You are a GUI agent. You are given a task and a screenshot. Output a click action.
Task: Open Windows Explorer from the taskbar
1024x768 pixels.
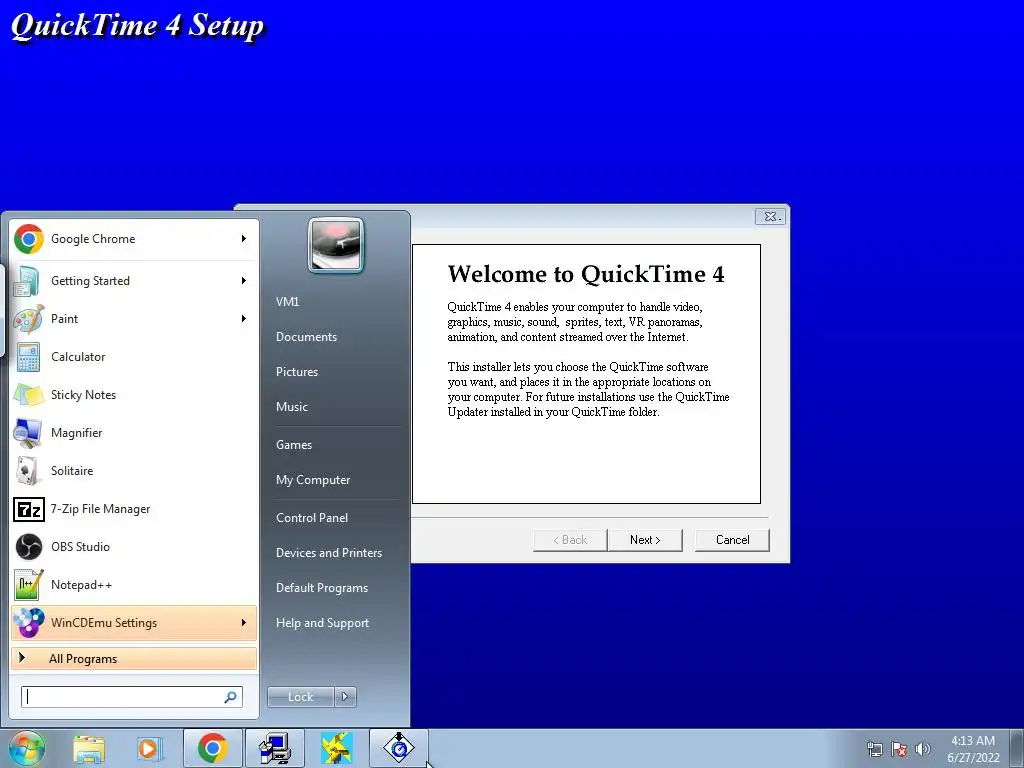[89, 748]
